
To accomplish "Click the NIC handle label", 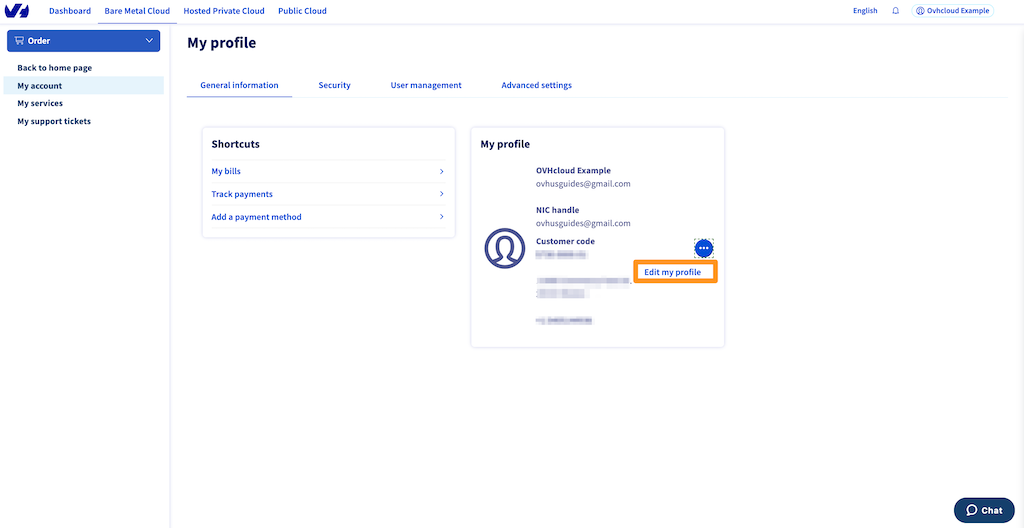I will click(558, 210).
